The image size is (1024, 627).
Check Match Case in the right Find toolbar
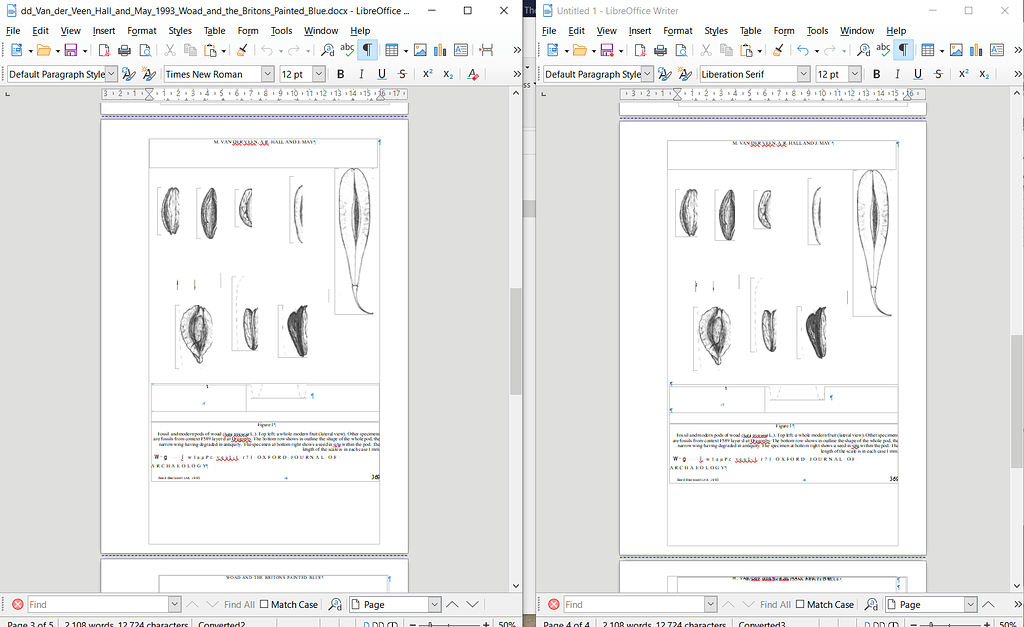coord(802,604)
